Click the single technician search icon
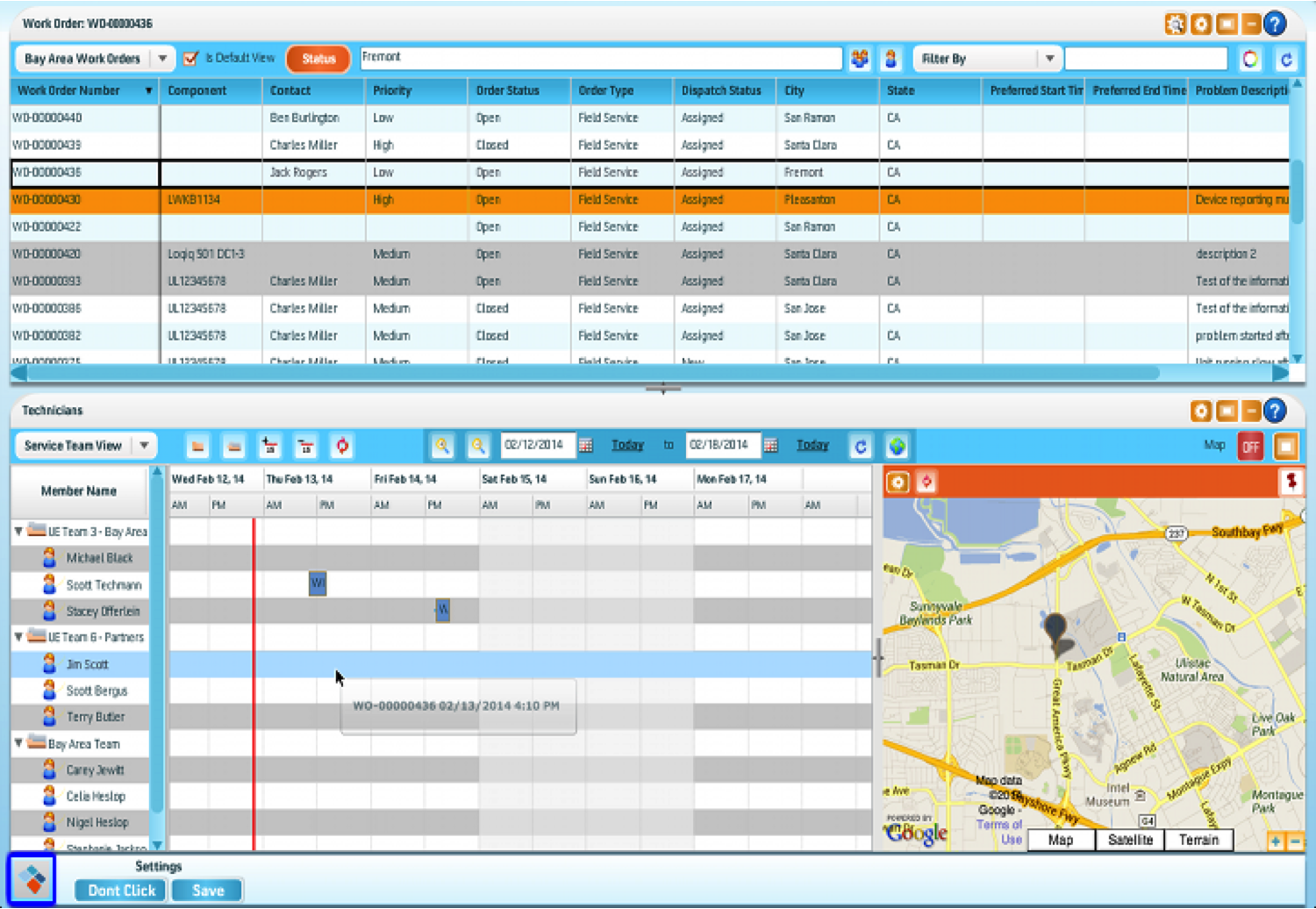 tap(890, 59)
